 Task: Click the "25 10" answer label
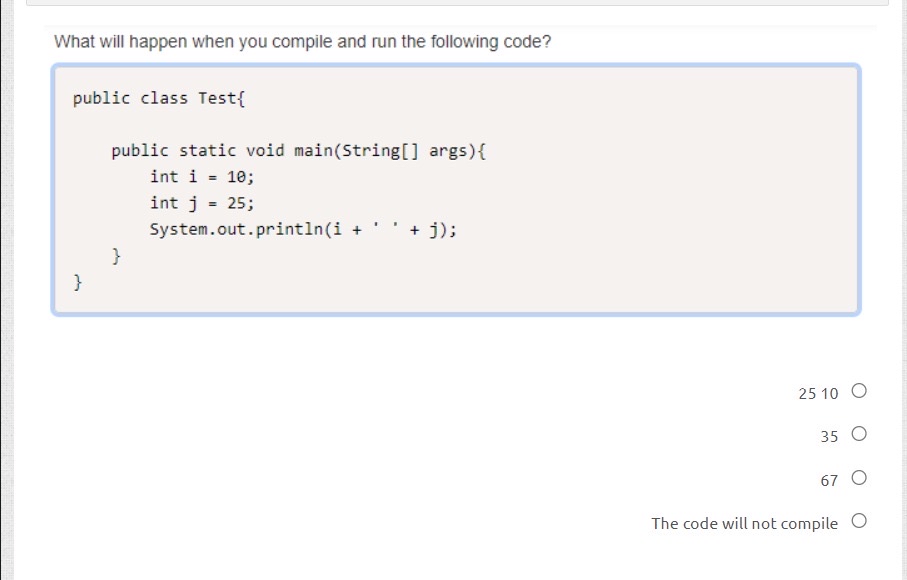pos(817,393)
